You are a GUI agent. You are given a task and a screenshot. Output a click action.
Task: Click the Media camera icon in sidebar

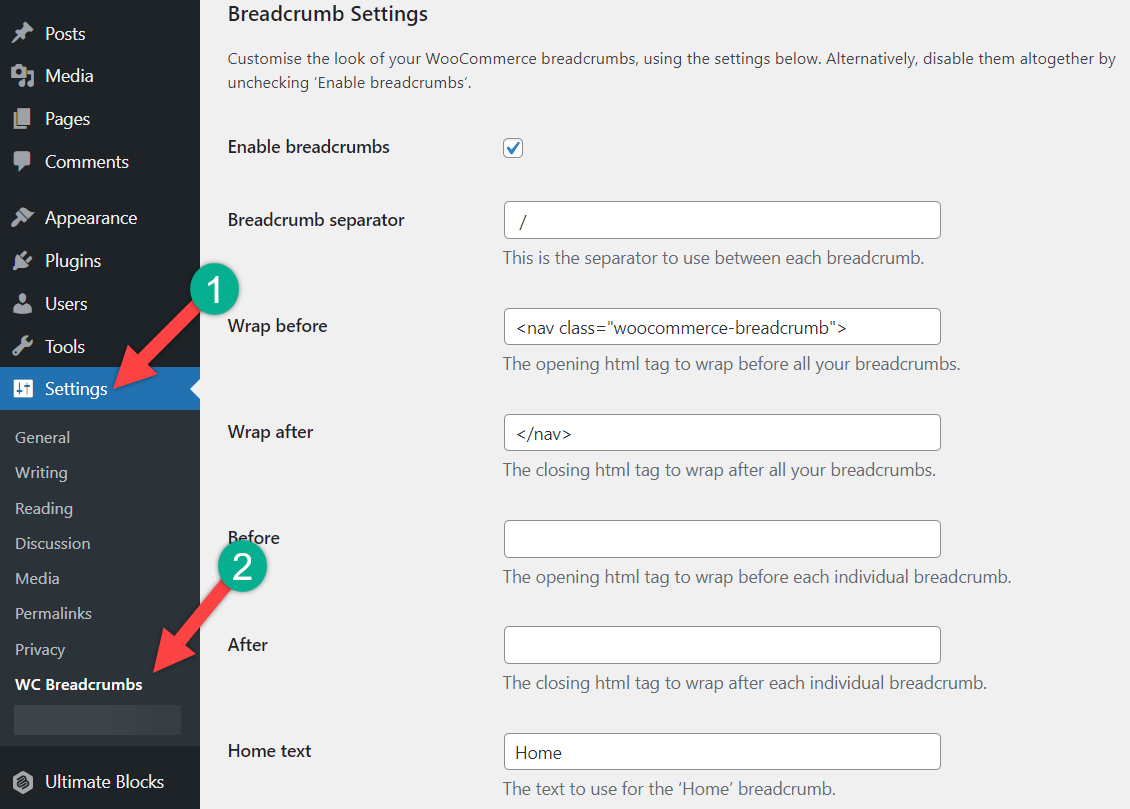pyautogui.click(x=22, y=76)
